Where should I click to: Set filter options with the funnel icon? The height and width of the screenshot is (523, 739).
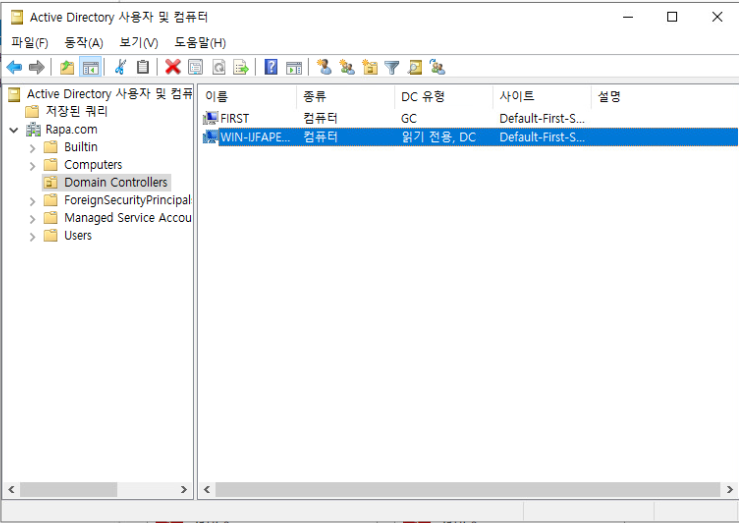[392, 67]
